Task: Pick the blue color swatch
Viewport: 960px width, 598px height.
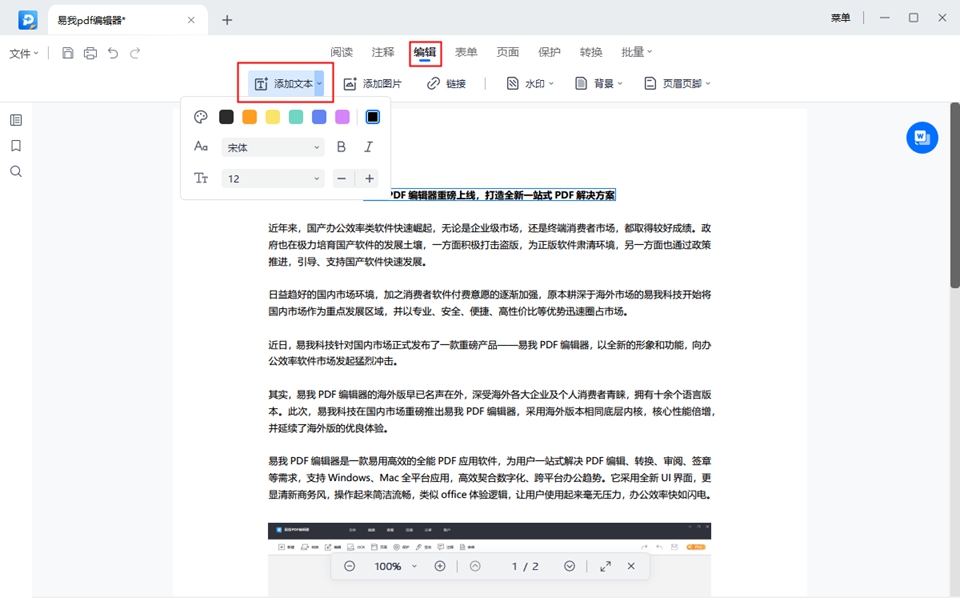Action: tap(319, 117)
